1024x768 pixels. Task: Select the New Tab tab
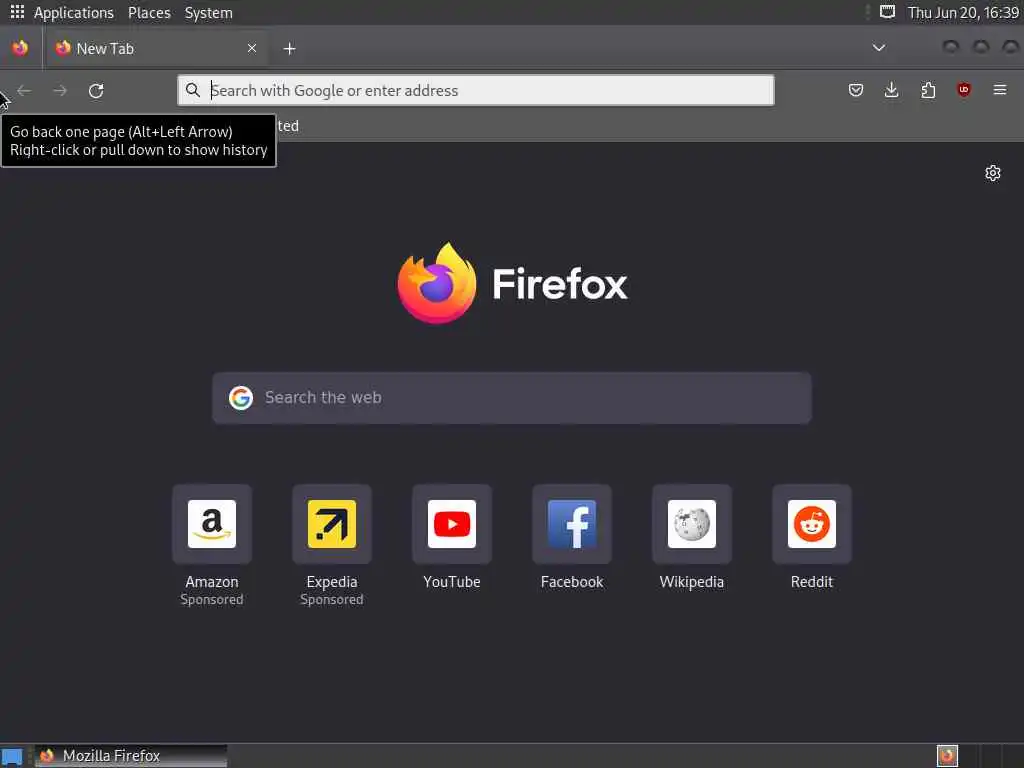(155, 48)
